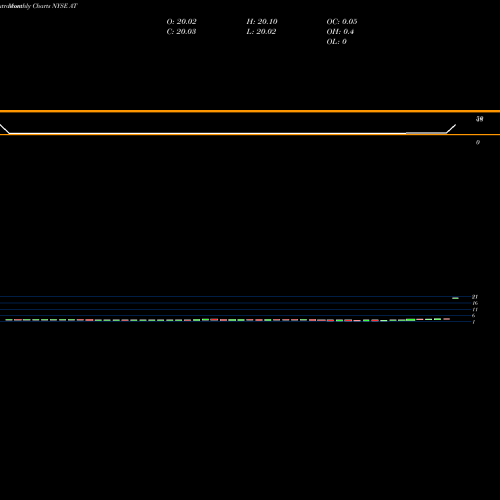Click the 'OC: 0.05' reading
The height and width of the screenshot is (500, 500).
pos(342,22)
